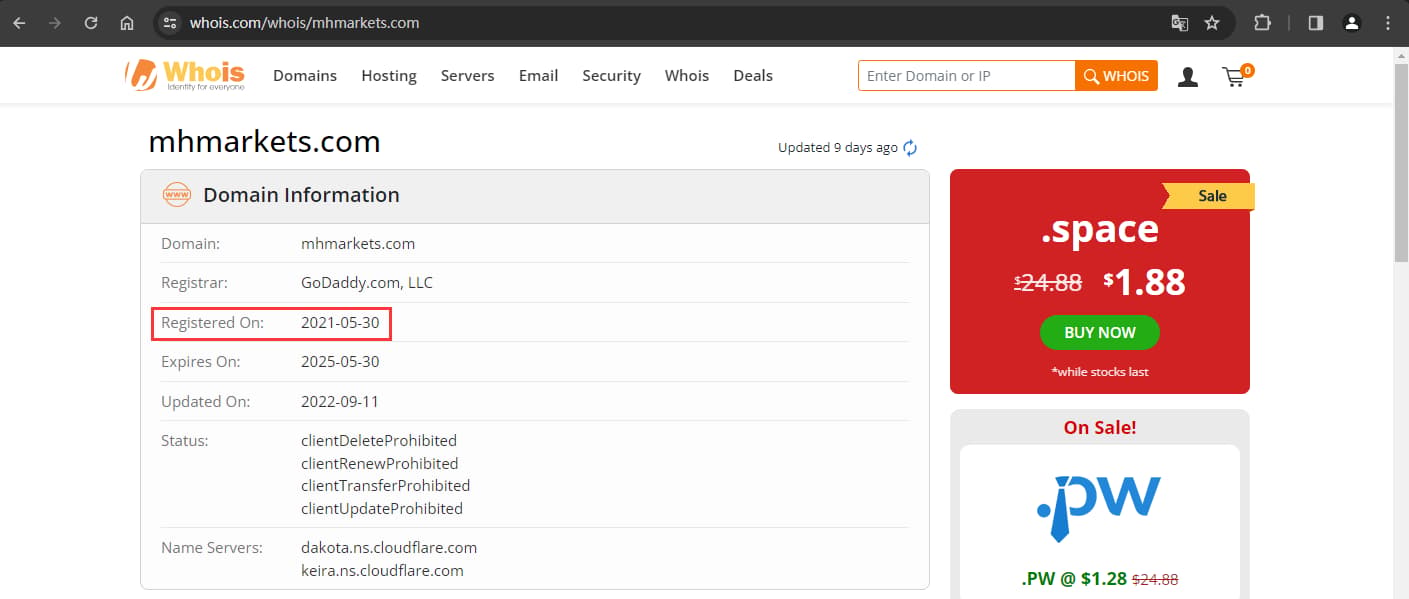Viewport: 1409px width, 599px height.
Task: Click the Whois logo
Action: click(x=185, y=75)
